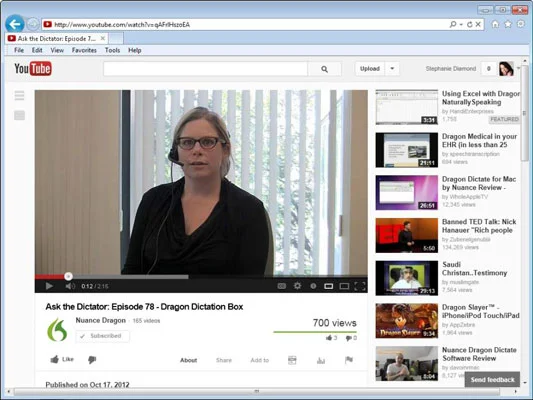Toggle the Subscribed button for Nuance Dragon
This screenshot has width=533, height=400.
(102, 336)
